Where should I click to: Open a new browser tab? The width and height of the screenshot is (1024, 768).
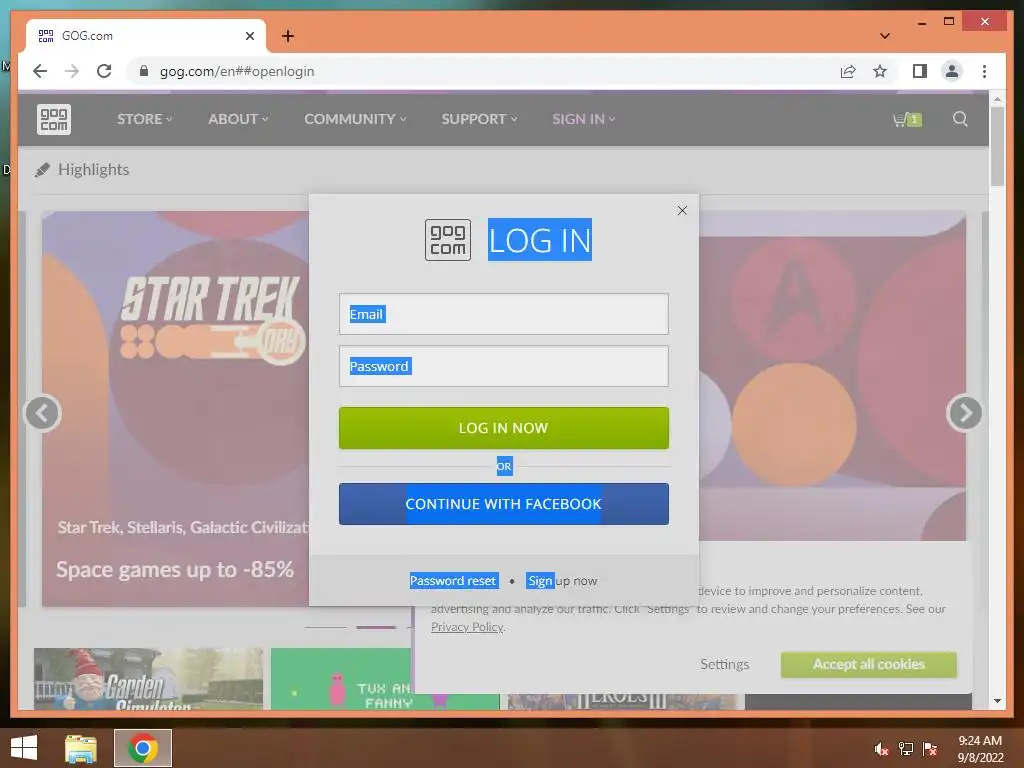coord(288,36)
